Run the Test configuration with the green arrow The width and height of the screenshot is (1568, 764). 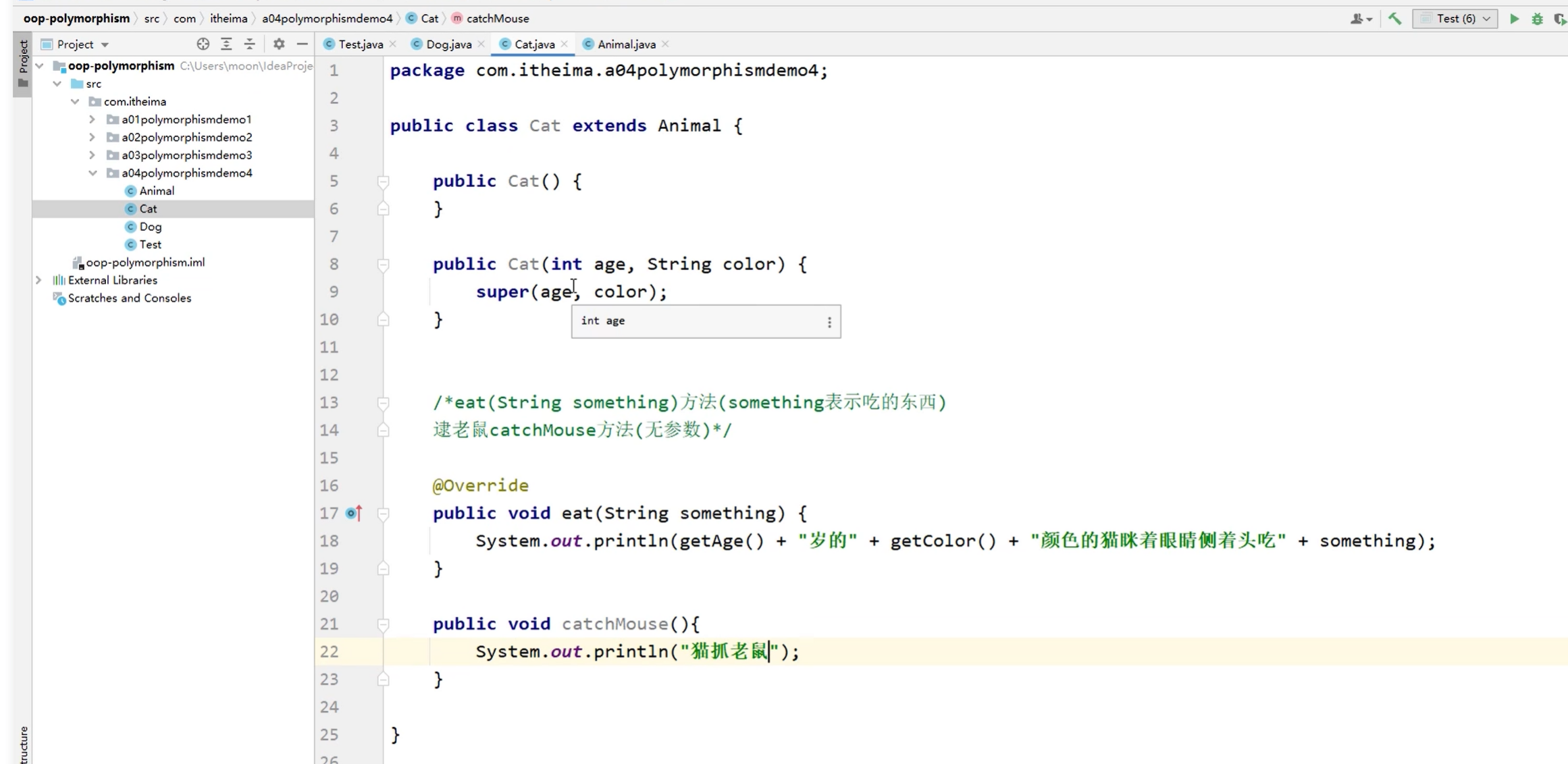[1514, 18]
